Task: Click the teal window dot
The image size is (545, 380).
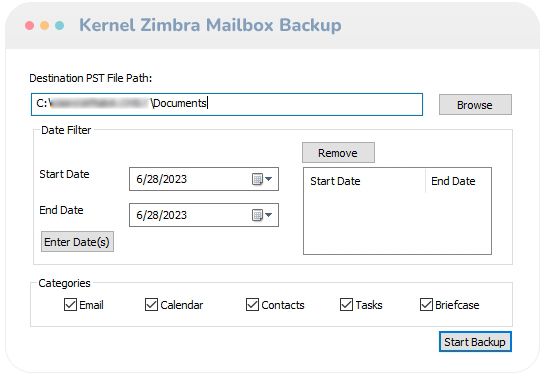Action: pyautogui.click(x=59, y=25)
